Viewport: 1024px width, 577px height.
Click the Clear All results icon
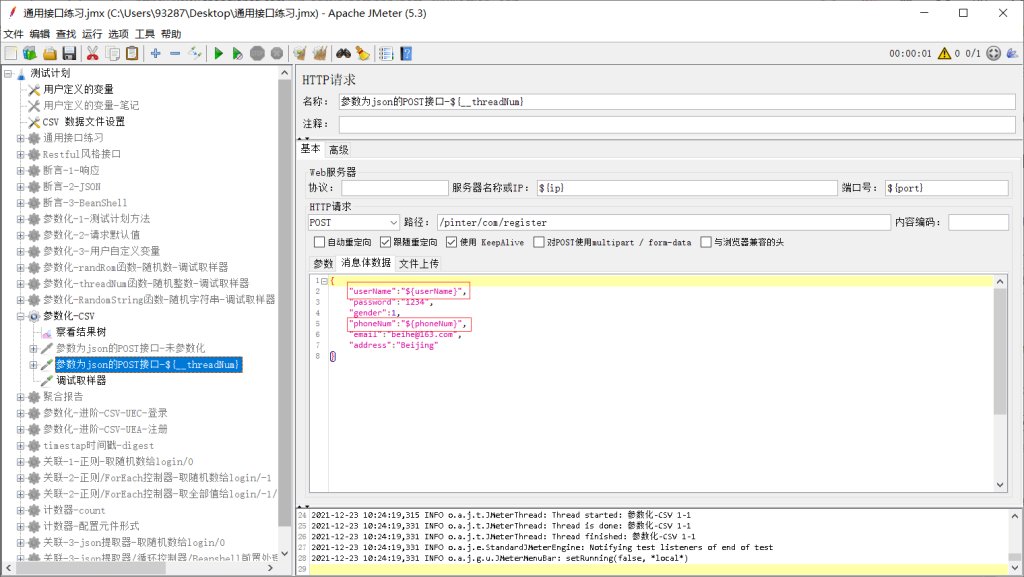[x=319, y=54]
